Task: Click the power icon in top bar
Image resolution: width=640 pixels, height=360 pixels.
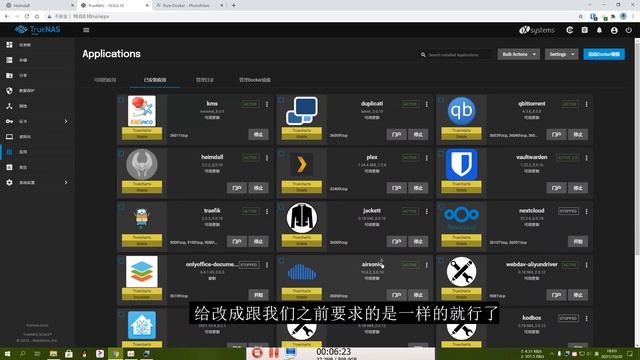Action: coord(629,30)
